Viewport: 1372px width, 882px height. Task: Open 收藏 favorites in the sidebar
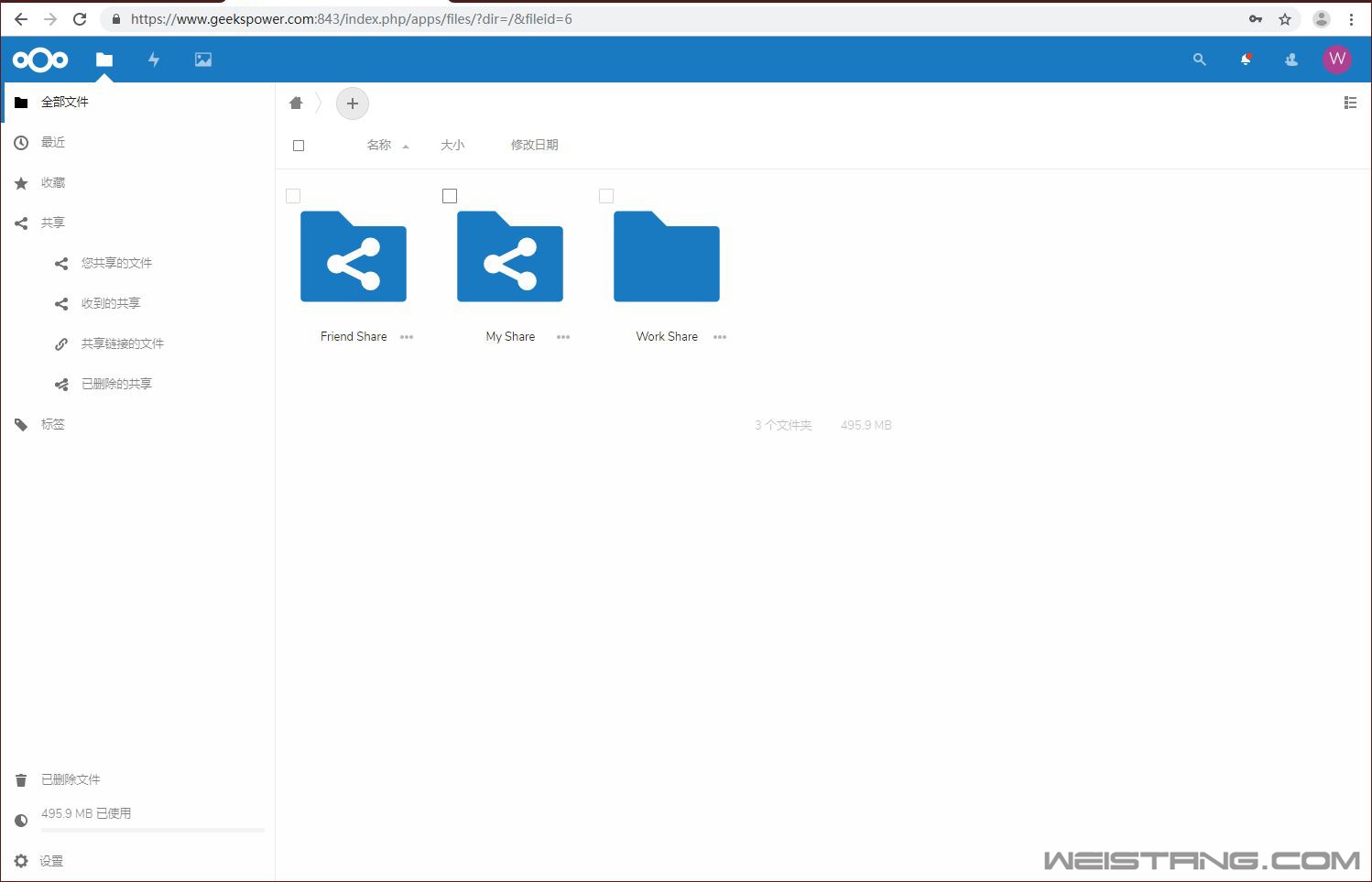[x=53, y=182]
